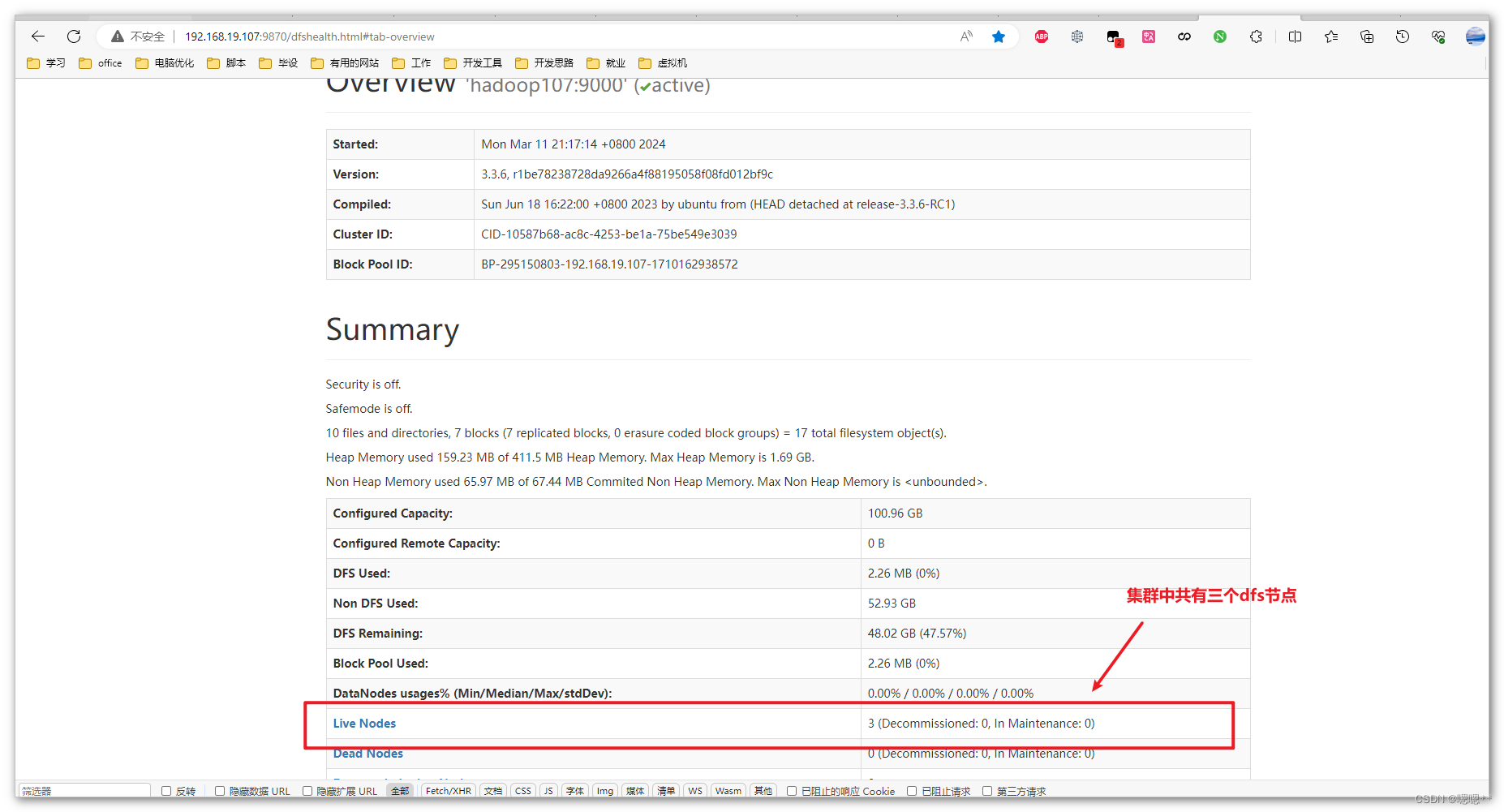Open the office bookmark folder
Image resolution: width=1504 pixels, height=812 pixels.
tap(101, 63)
